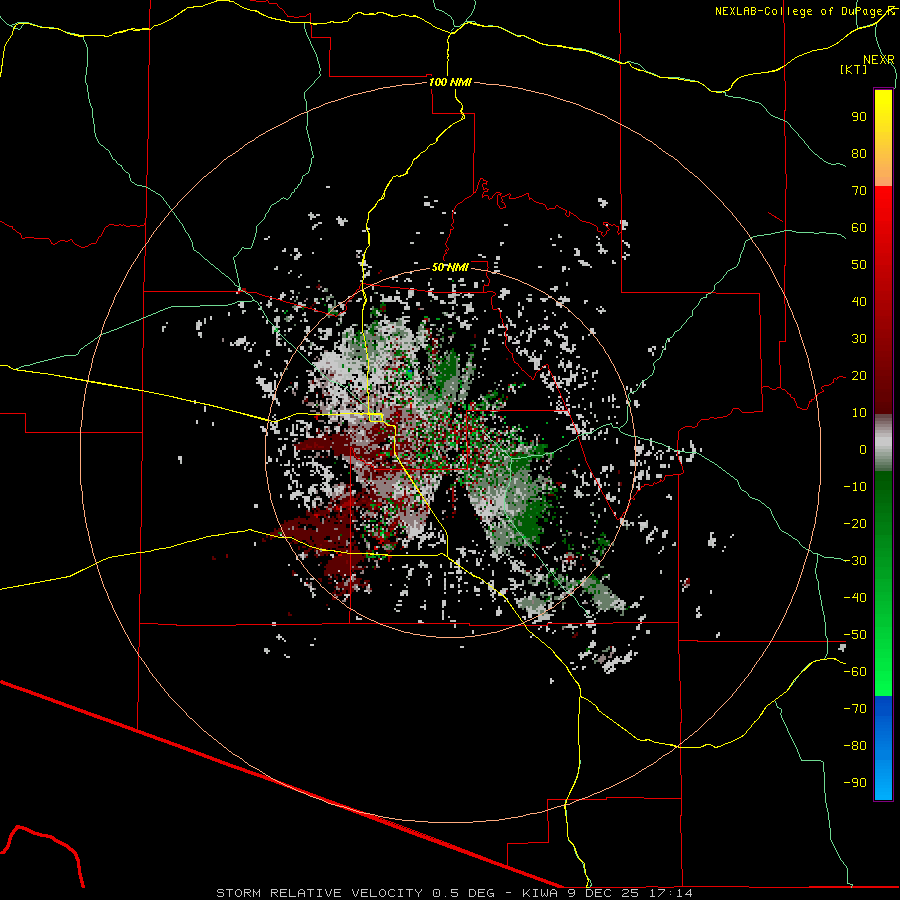Click the -80 value on velocity scale
The height and width of the screenshot is (900, 900).
click(855, 746)
